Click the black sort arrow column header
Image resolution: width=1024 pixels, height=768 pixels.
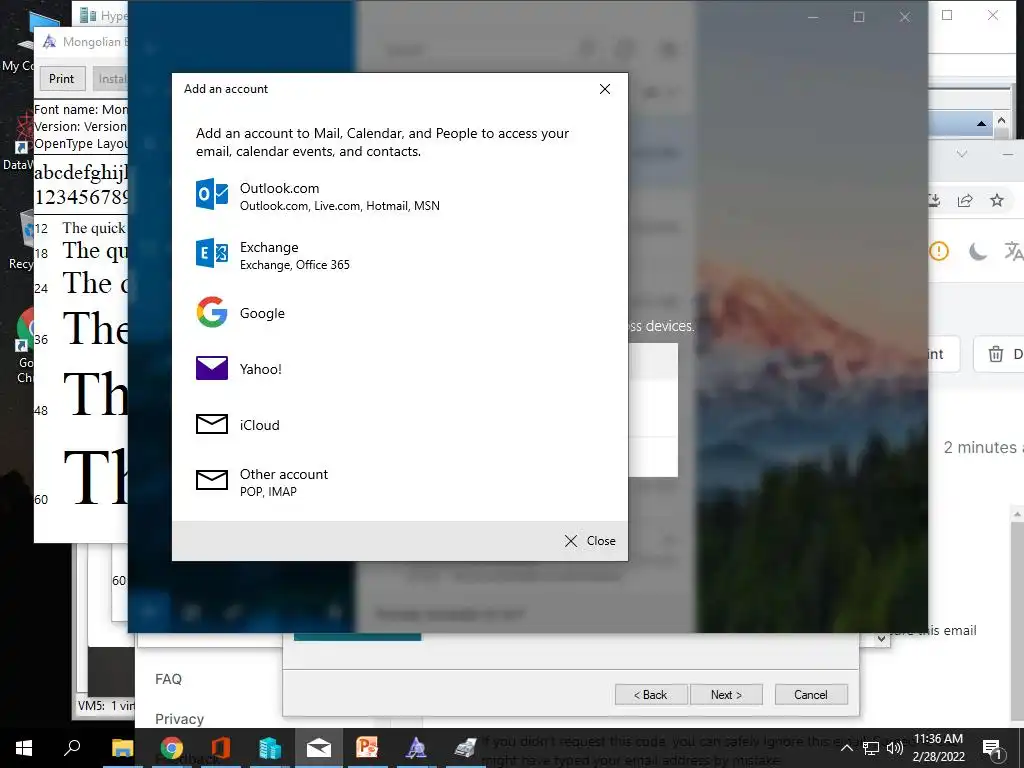tap(981, 123)
